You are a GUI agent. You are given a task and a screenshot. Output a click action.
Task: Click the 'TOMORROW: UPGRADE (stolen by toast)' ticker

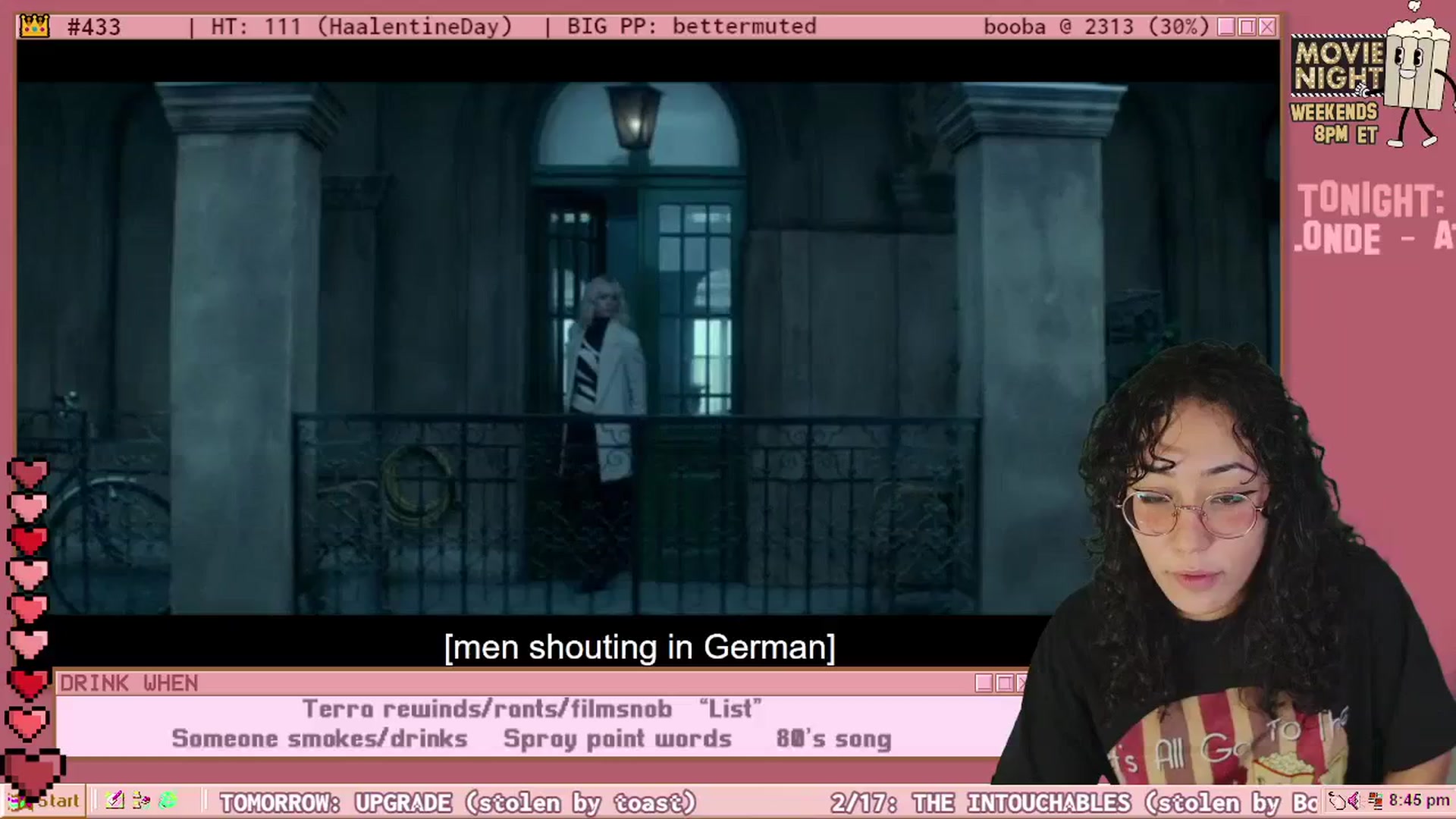(x=458, y=802)
